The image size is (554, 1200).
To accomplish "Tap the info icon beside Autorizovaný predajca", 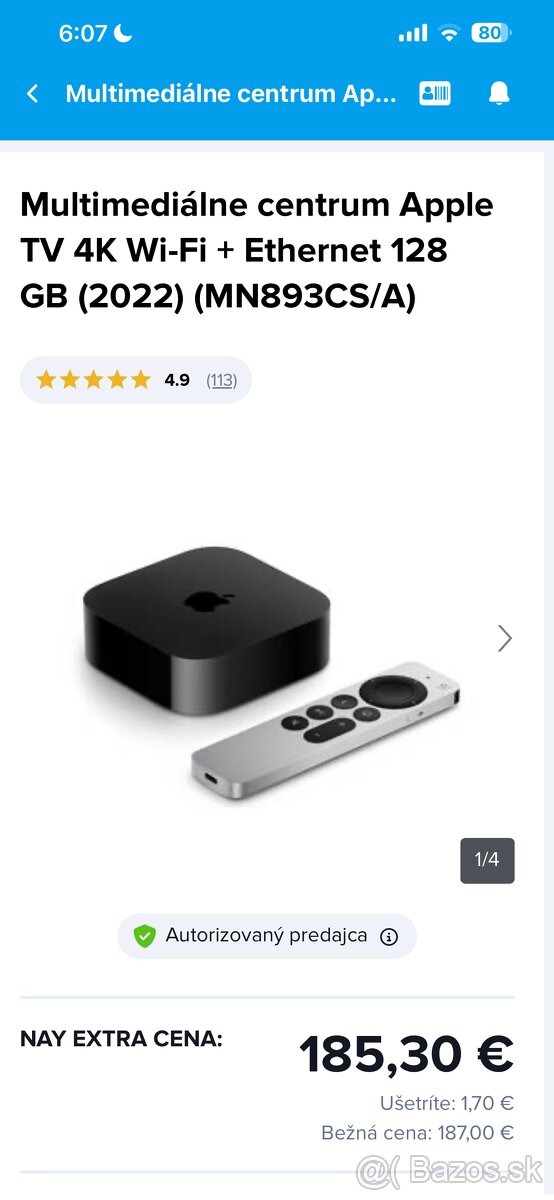I will tap(390, 937).
